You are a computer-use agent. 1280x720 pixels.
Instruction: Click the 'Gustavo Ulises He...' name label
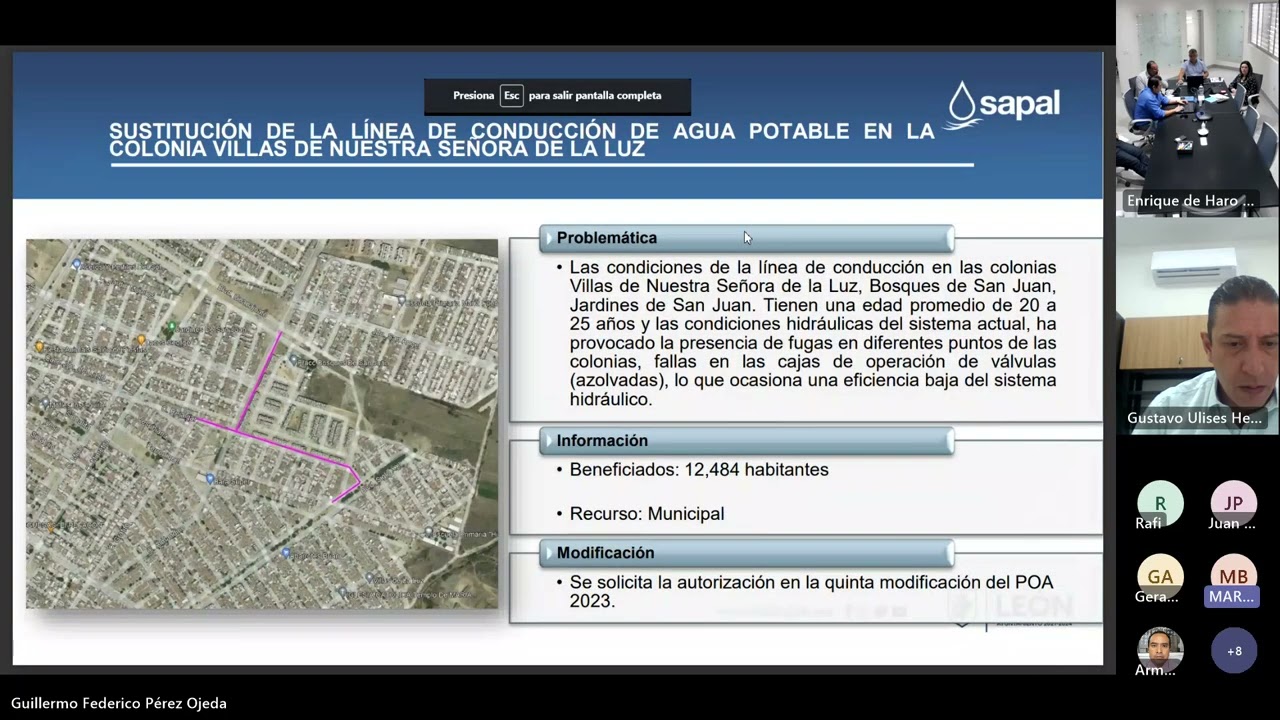1194,418
